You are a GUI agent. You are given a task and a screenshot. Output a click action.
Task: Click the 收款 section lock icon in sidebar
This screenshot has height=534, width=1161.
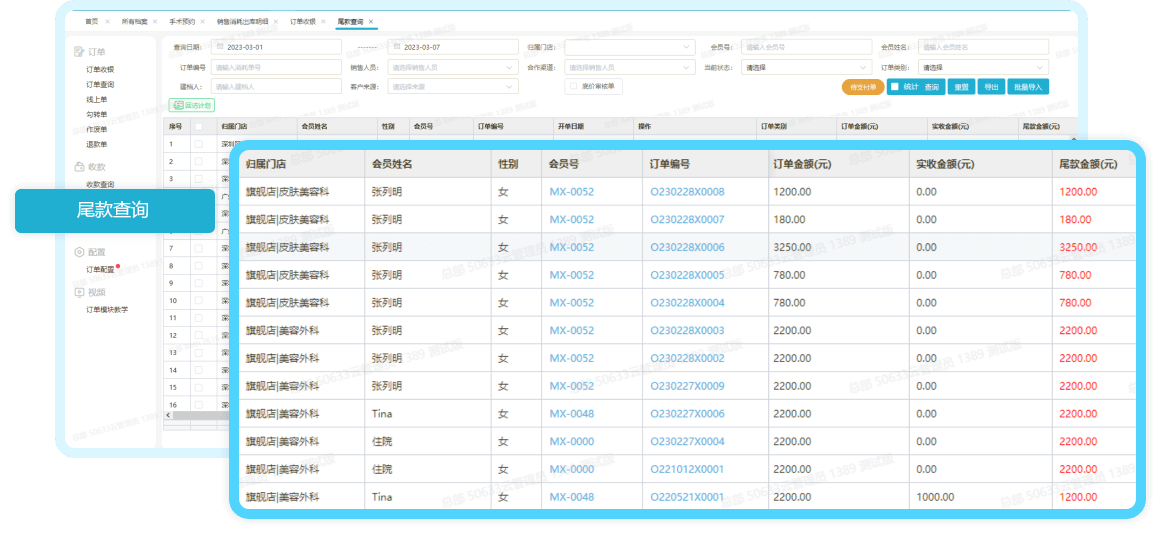coord(79,167)
